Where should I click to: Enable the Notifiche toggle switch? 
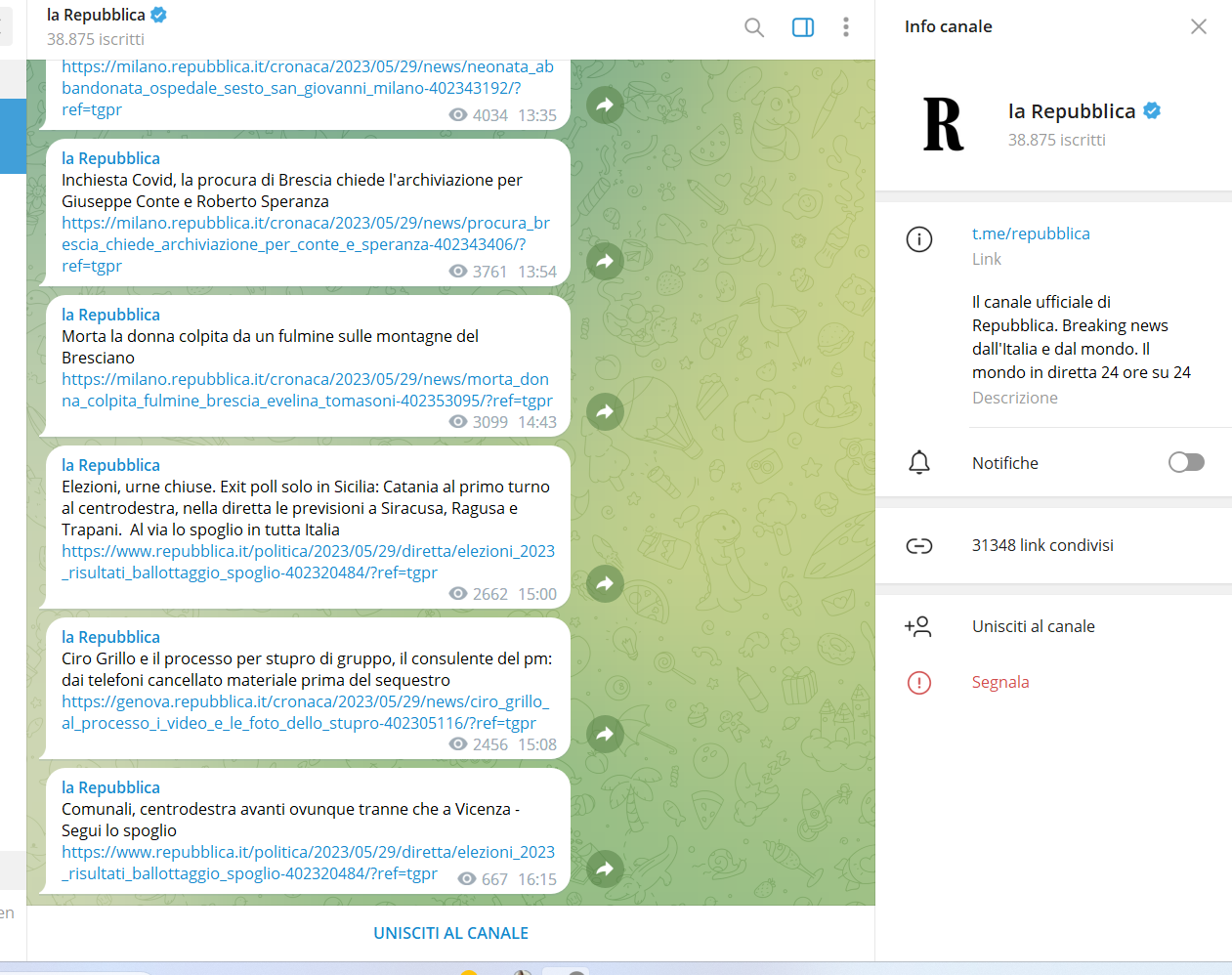click(x=1186, y=462)
